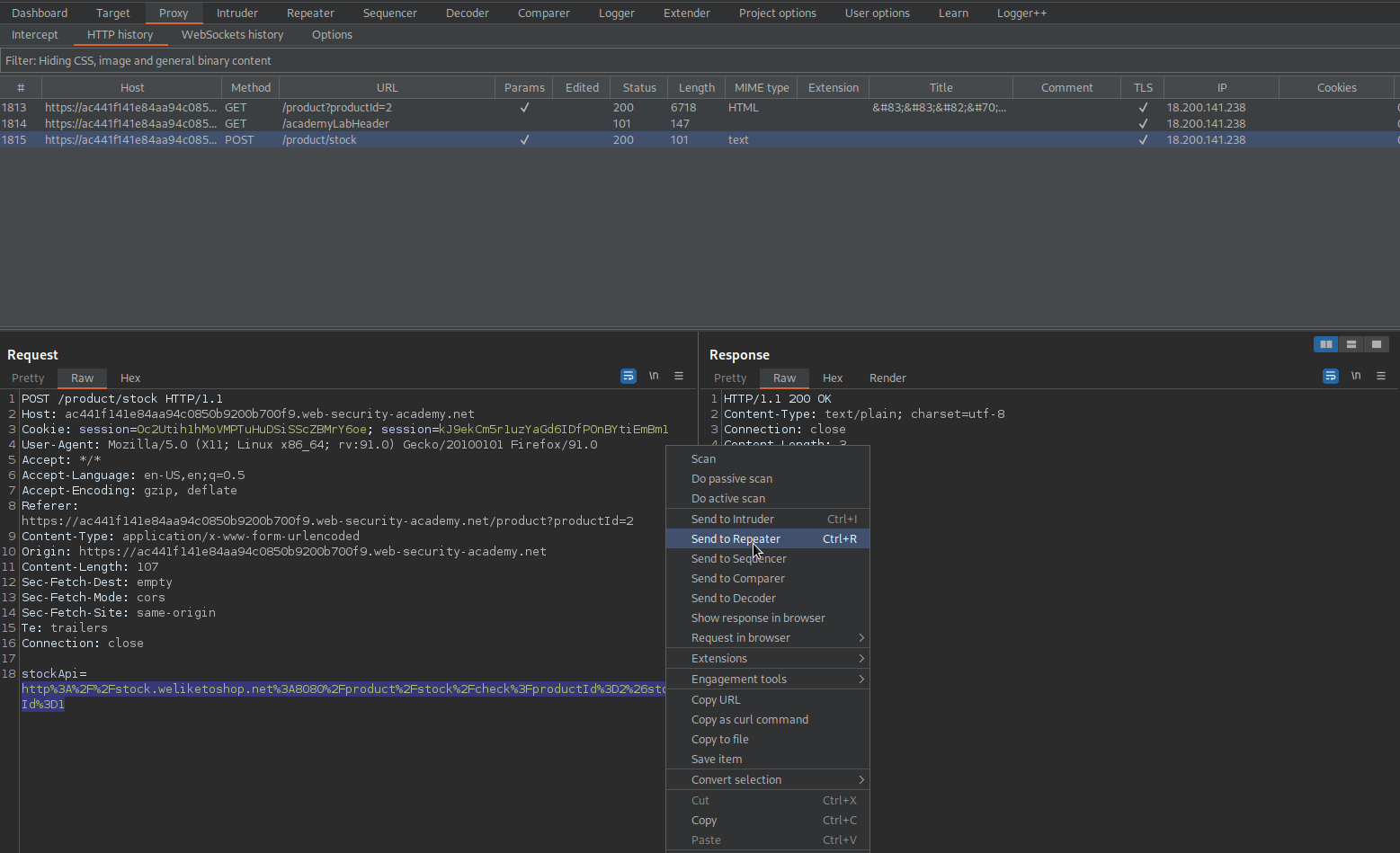The height and width of the screenshot is (853, 1400).
Task: Open the Comparer main tab
Action: (x=544, y=13)
